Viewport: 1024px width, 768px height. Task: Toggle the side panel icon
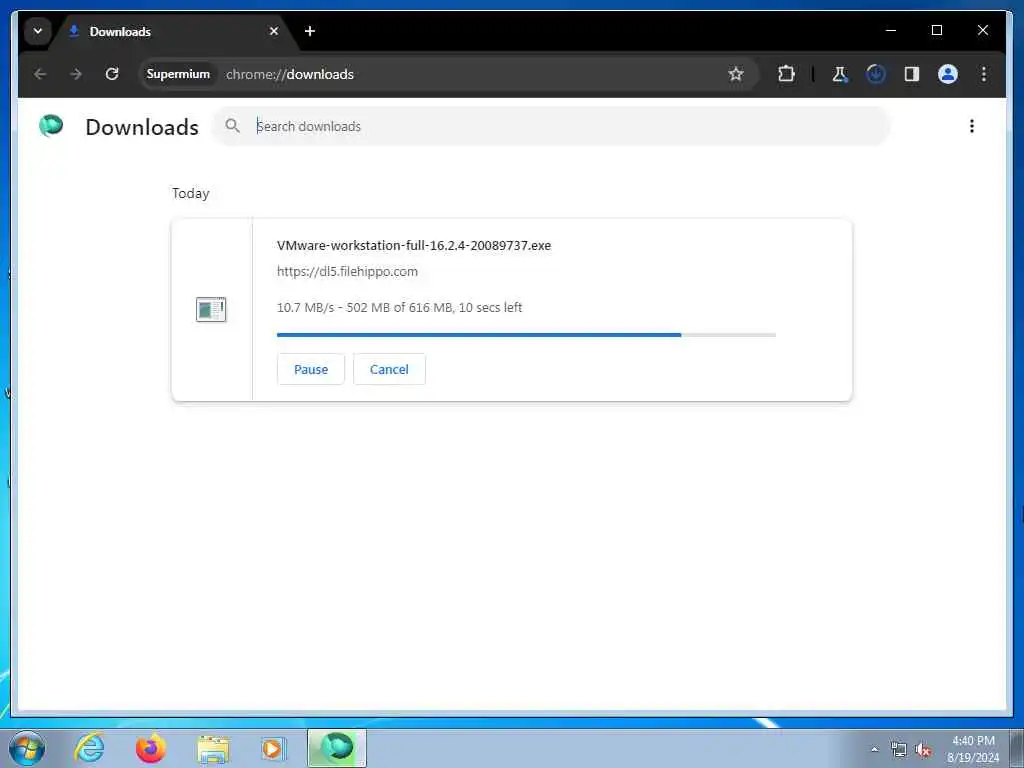click(x=912, y=74)
